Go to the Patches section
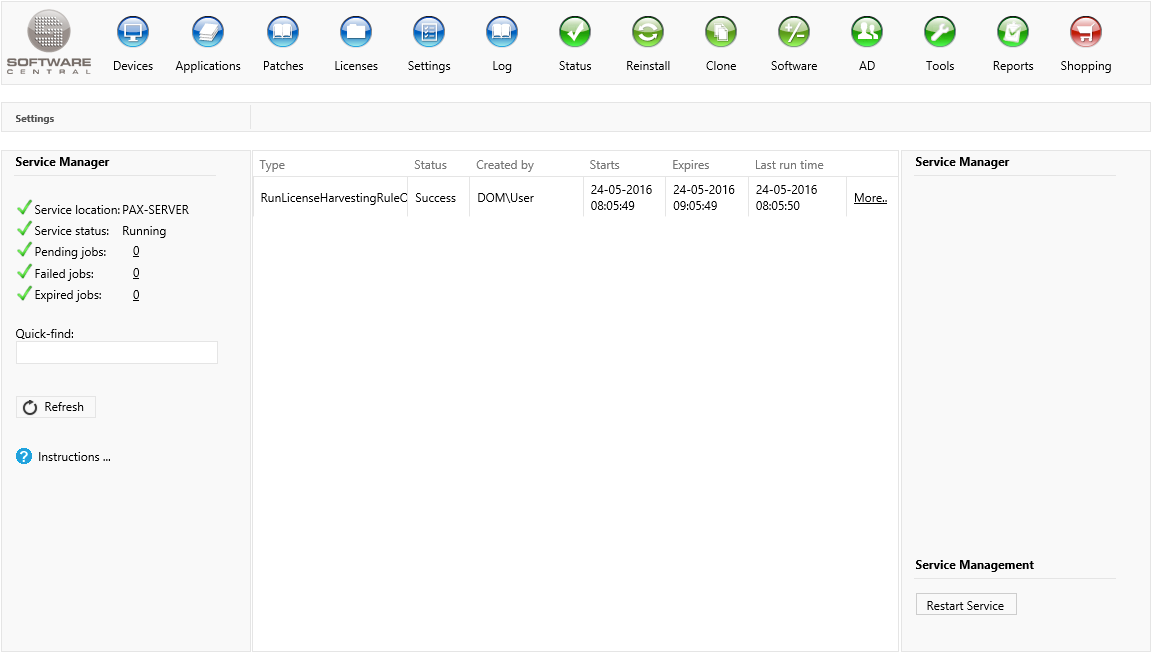The image size is (1155, 655). click(283, 33)
